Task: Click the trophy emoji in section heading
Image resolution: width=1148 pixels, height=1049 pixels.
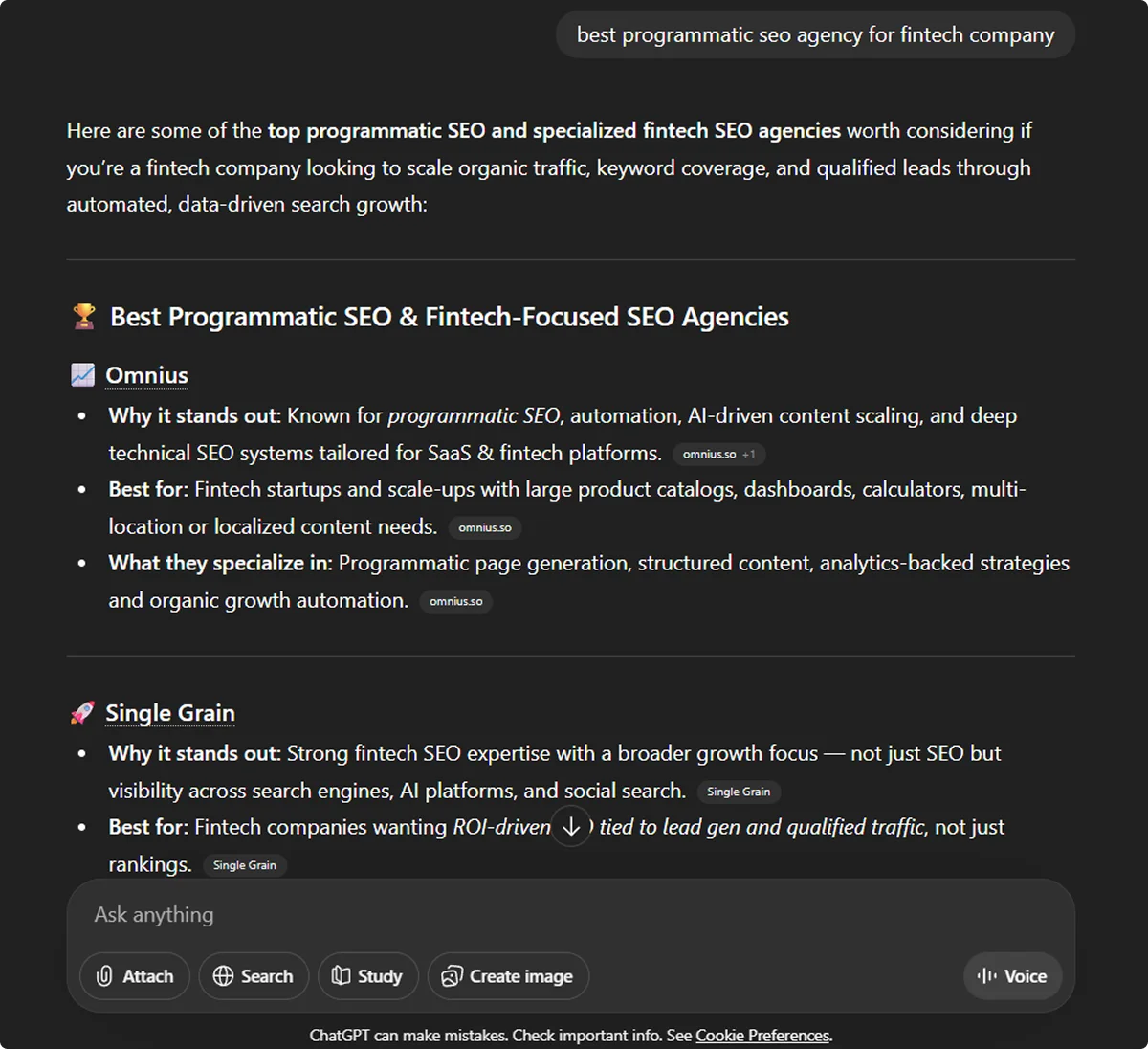Action: 84,317
